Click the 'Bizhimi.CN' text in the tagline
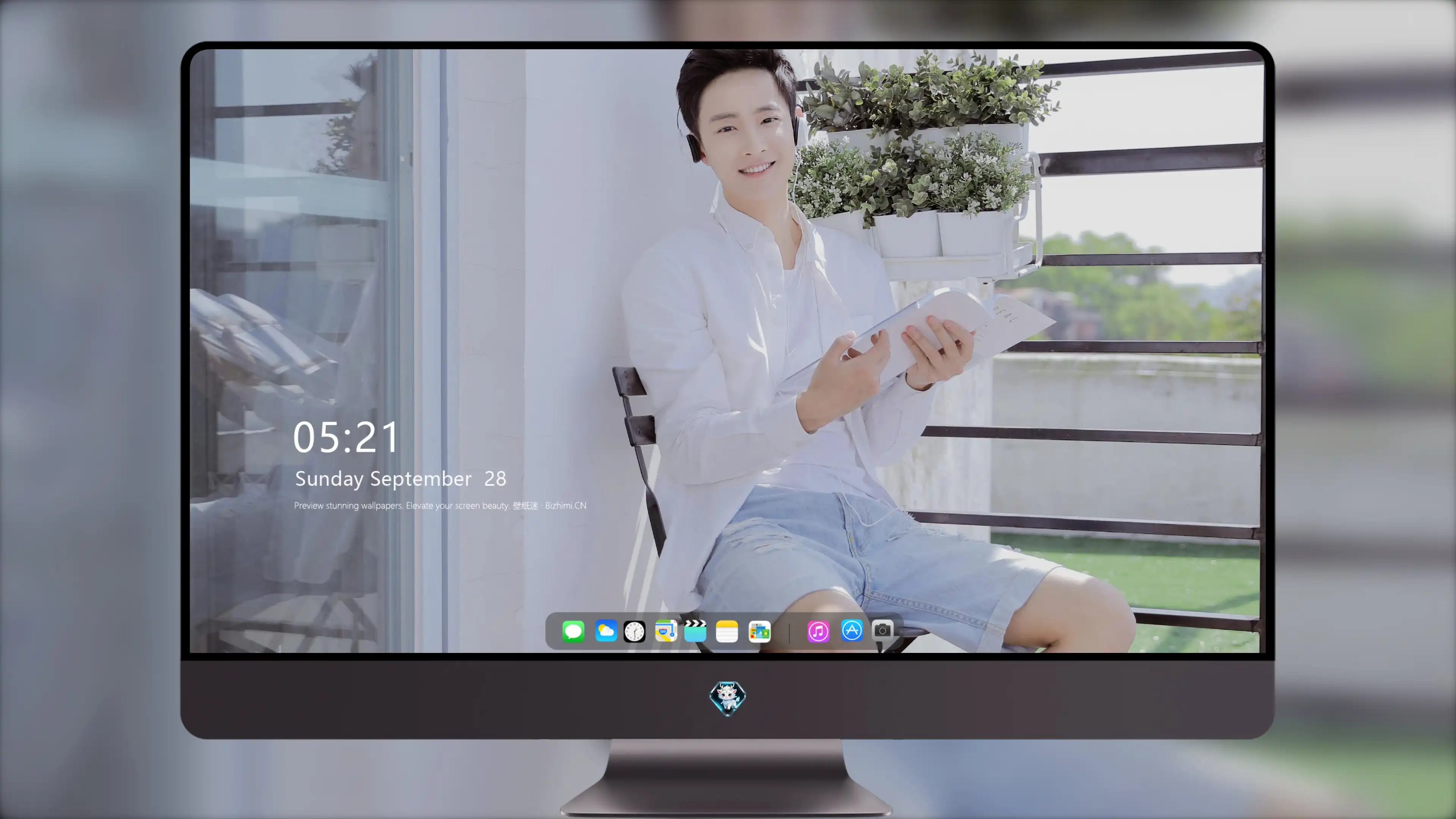 (x=566, y=505)
